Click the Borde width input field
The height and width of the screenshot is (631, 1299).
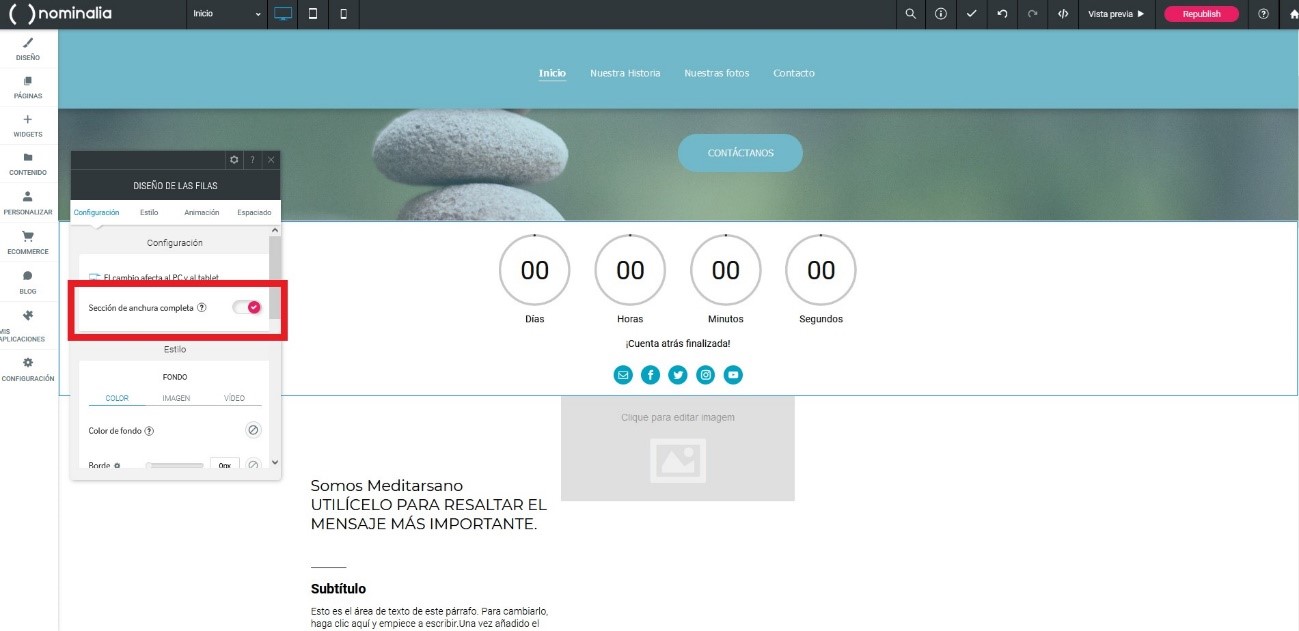(x=225, y=466)
